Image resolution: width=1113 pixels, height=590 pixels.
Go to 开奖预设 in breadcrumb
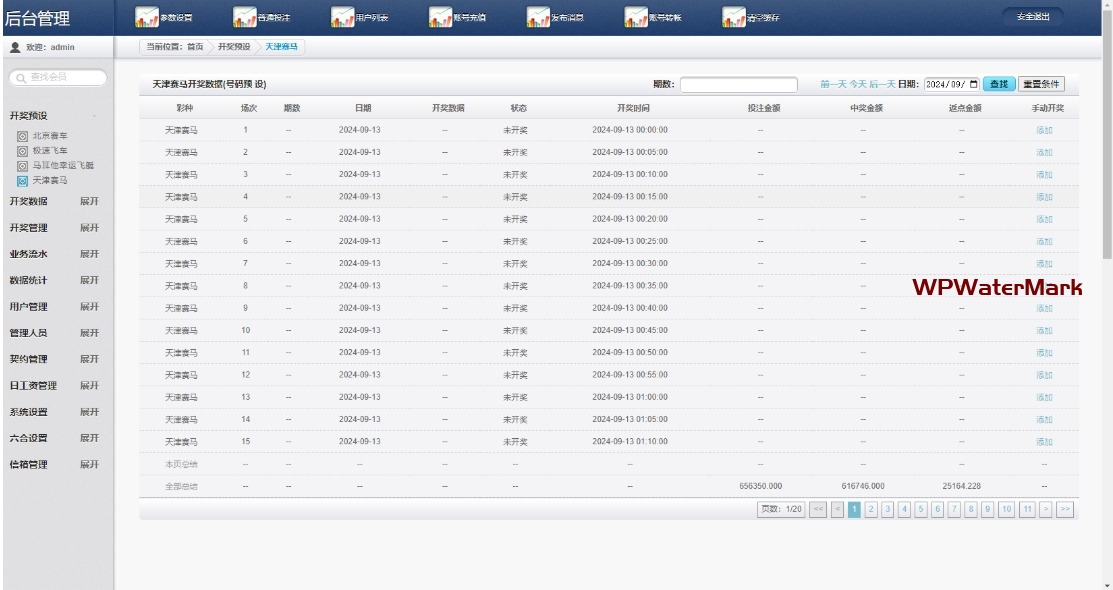pyautogui.click(x=234, y=47)
